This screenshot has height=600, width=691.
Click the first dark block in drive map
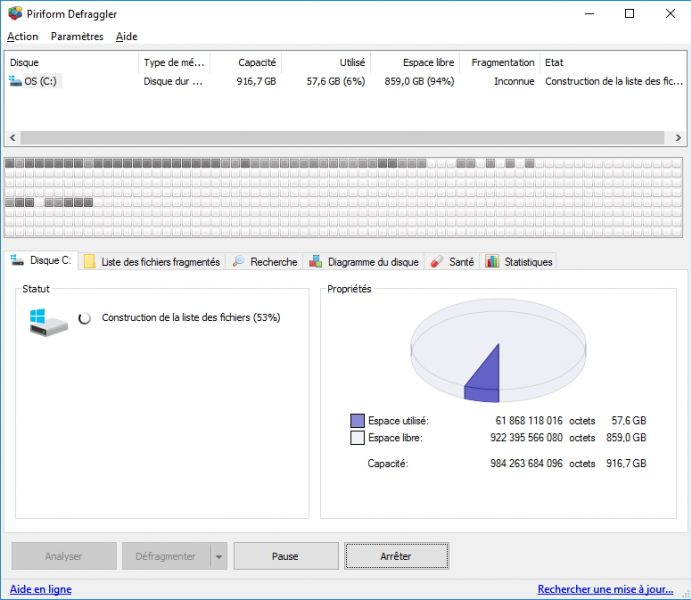point(10,163)
